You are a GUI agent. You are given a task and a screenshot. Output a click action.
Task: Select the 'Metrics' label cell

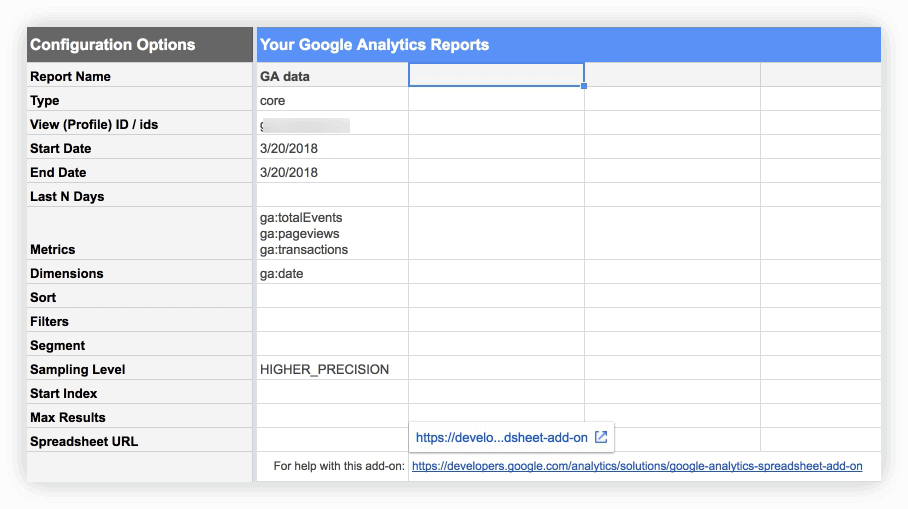click(x=140, y=233)
